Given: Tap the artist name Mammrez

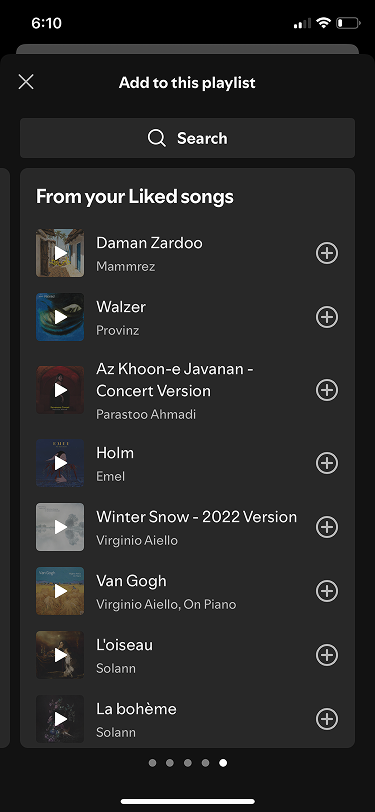Looking at the screenshot, I should [125, 267].
